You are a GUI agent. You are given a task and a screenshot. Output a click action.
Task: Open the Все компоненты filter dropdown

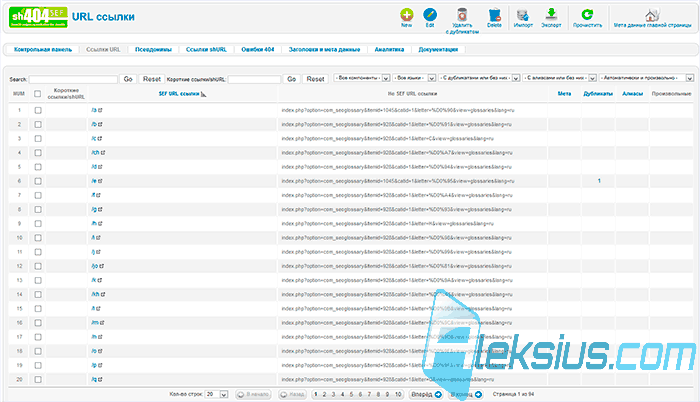pos(362,78)
